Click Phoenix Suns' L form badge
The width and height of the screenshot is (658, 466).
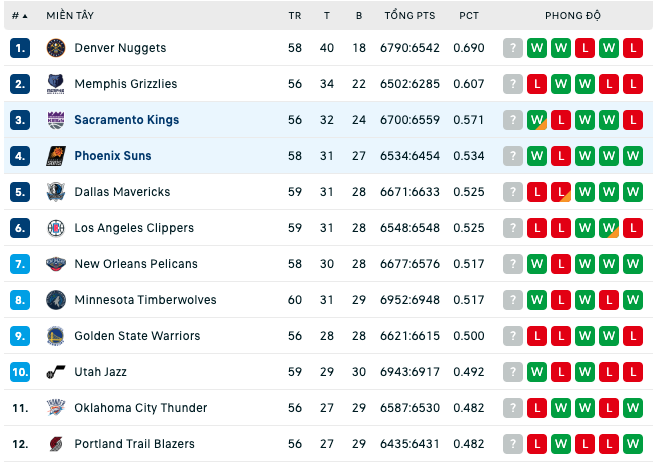pos(561,156)
